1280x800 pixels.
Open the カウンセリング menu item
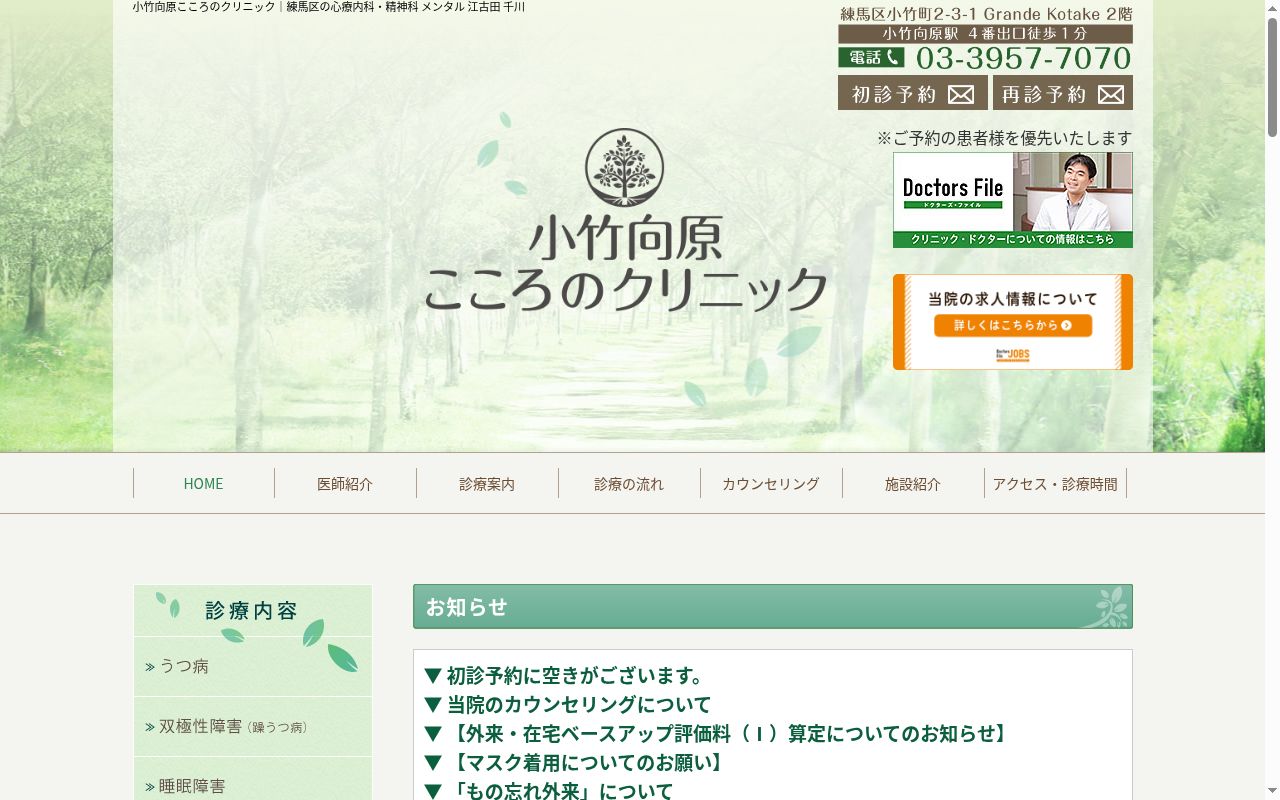[771, 483]
